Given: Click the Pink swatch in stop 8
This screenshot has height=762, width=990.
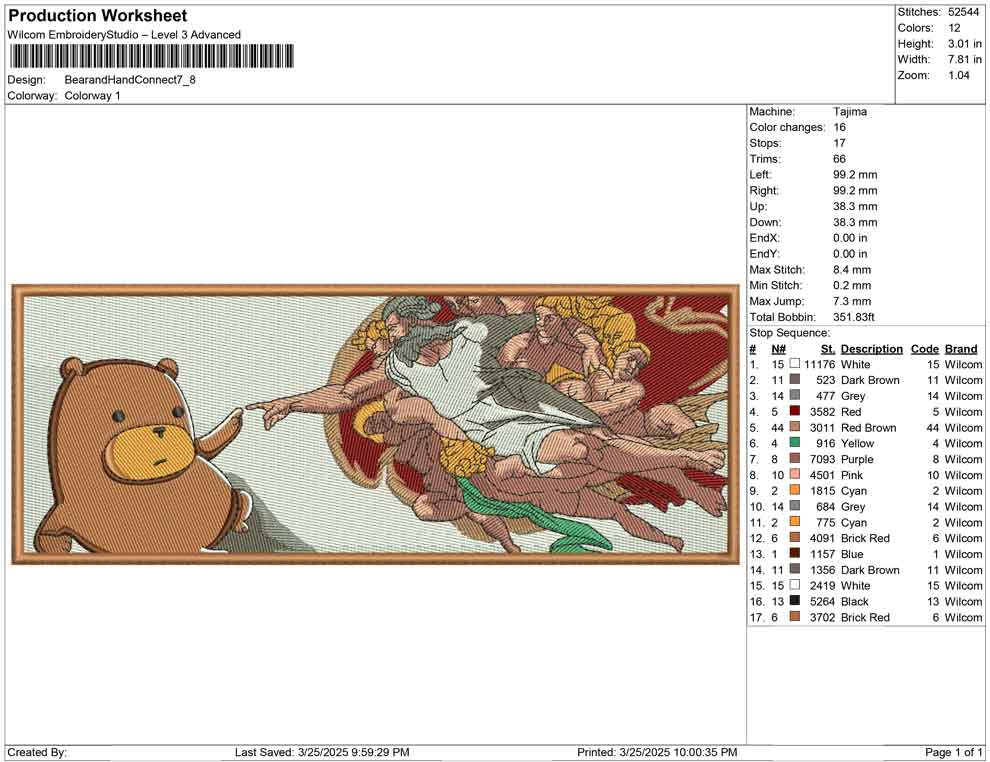Looking at the screenshot, I should coord(794,474).
